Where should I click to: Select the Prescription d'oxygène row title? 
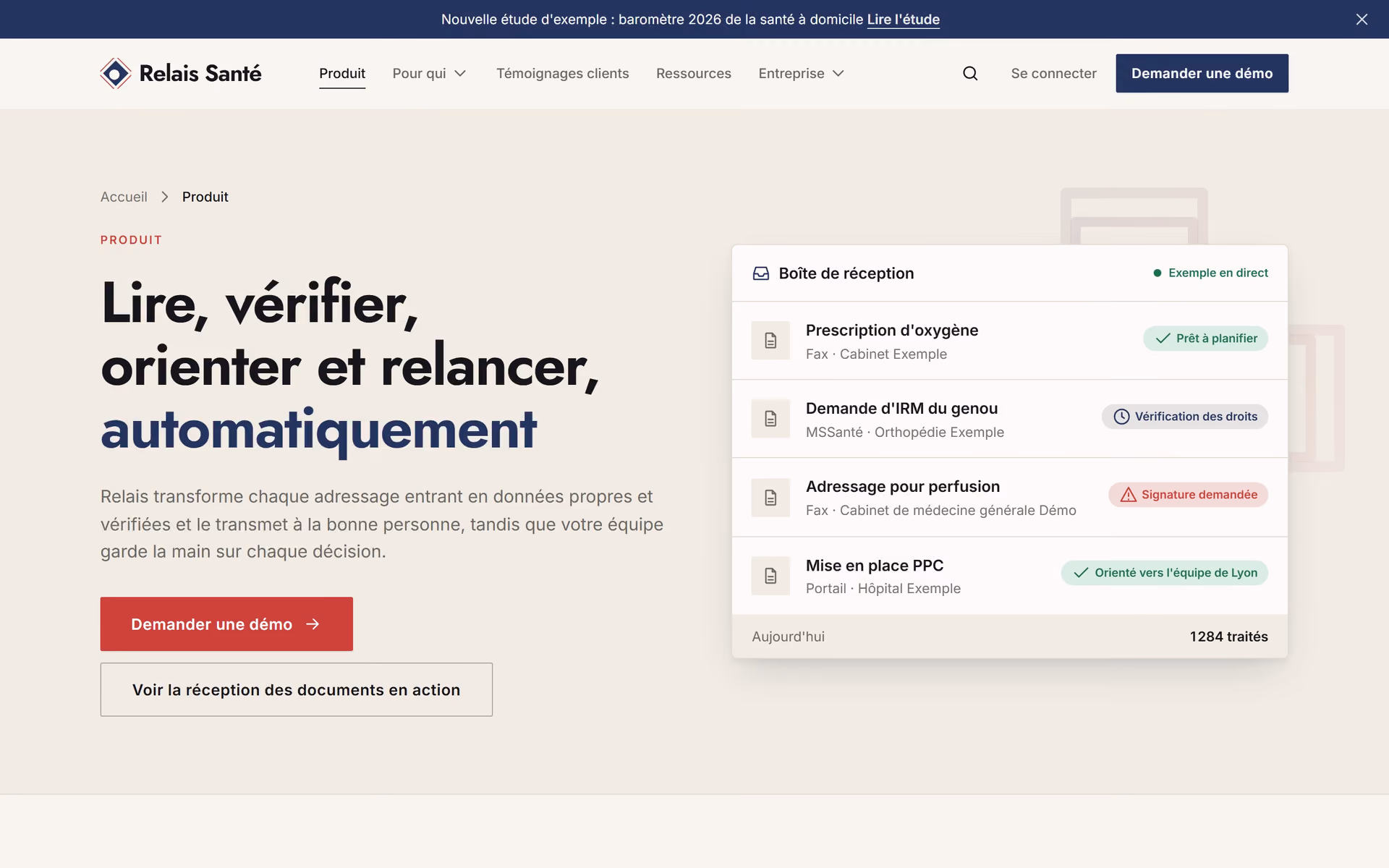click(892, 331)
